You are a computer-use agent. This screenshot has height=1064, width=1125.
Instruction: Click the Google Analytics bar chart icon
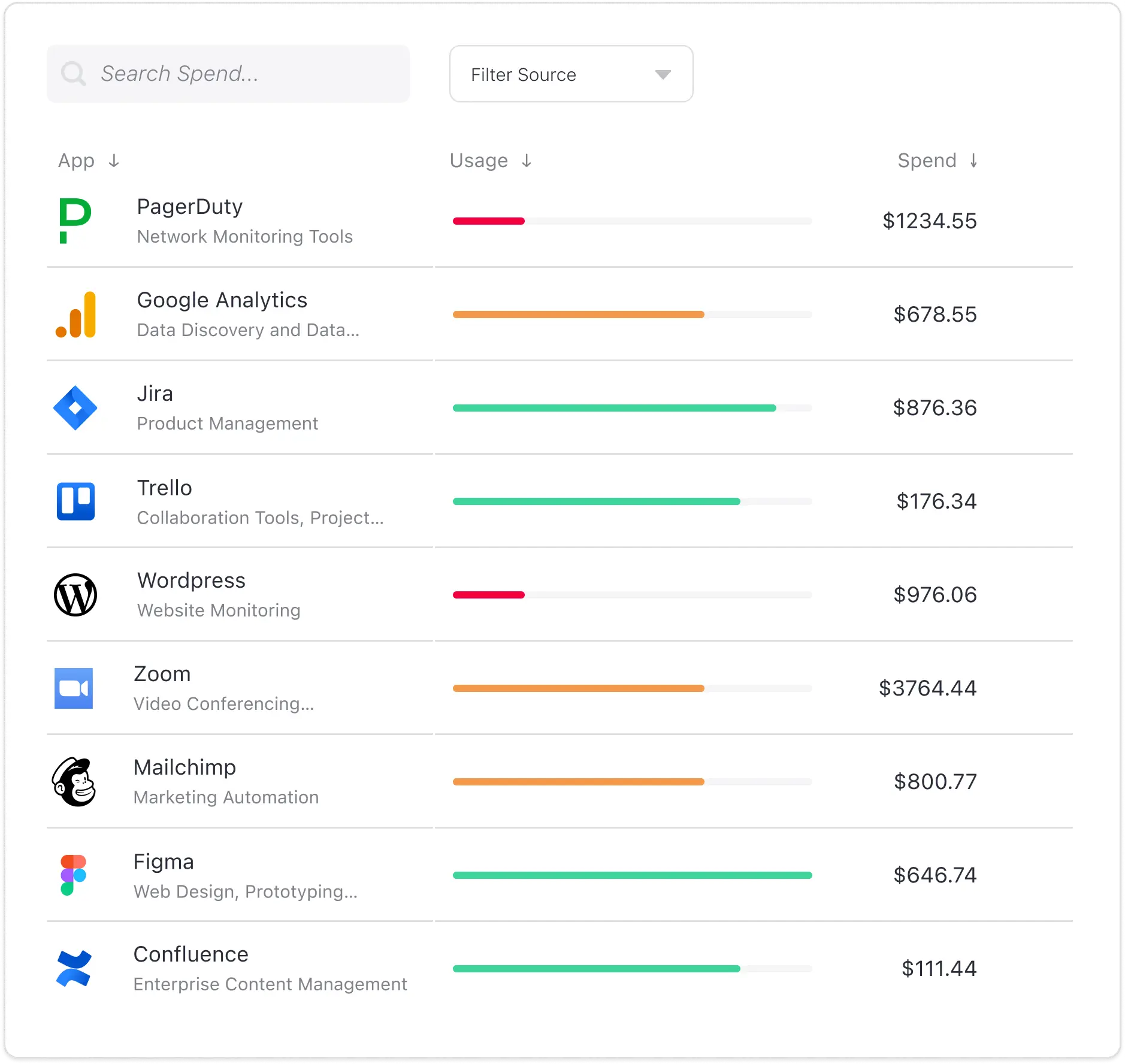tap(75, 315)
